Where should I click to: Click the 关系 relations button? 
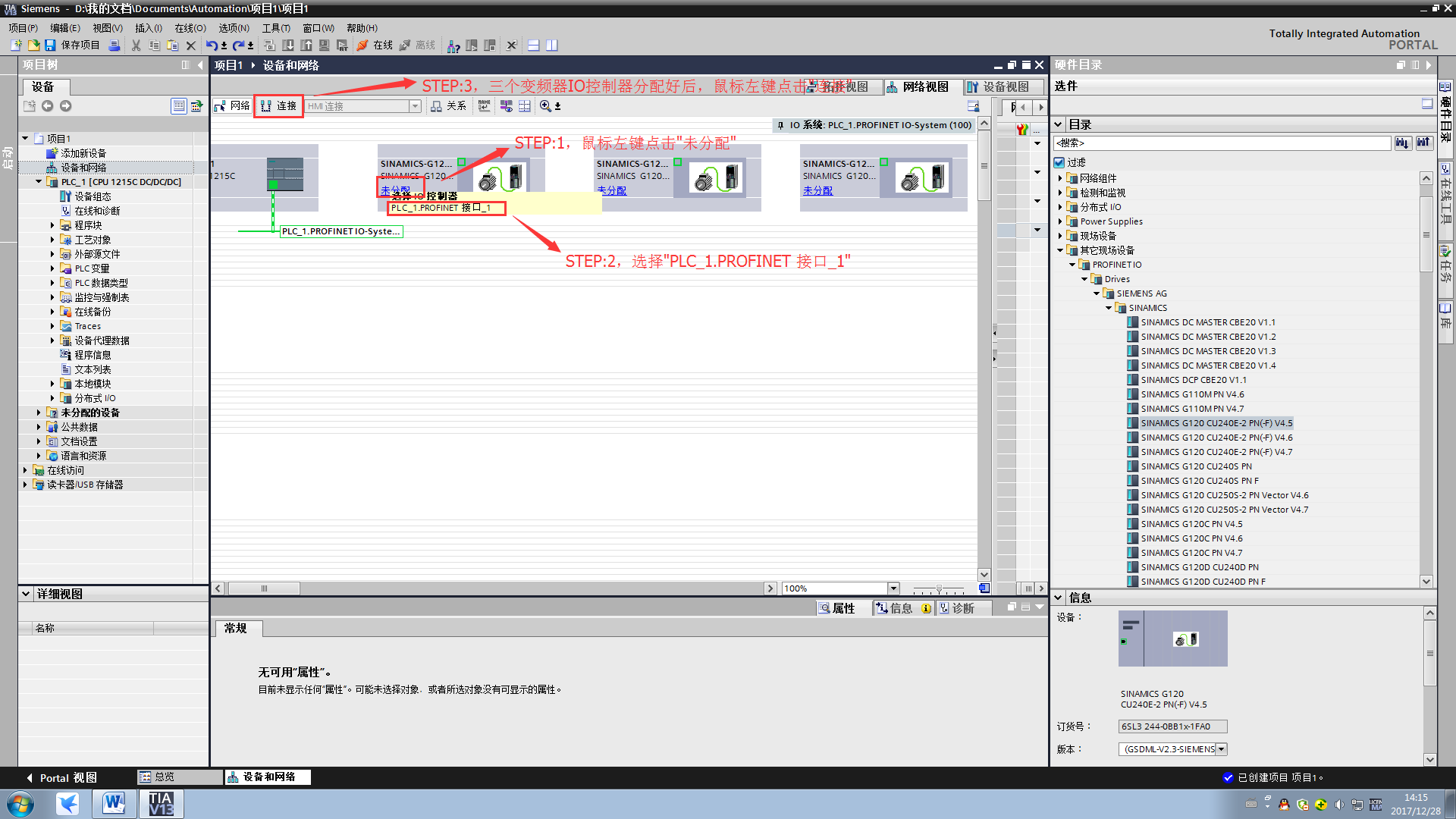tap(449, 106)
